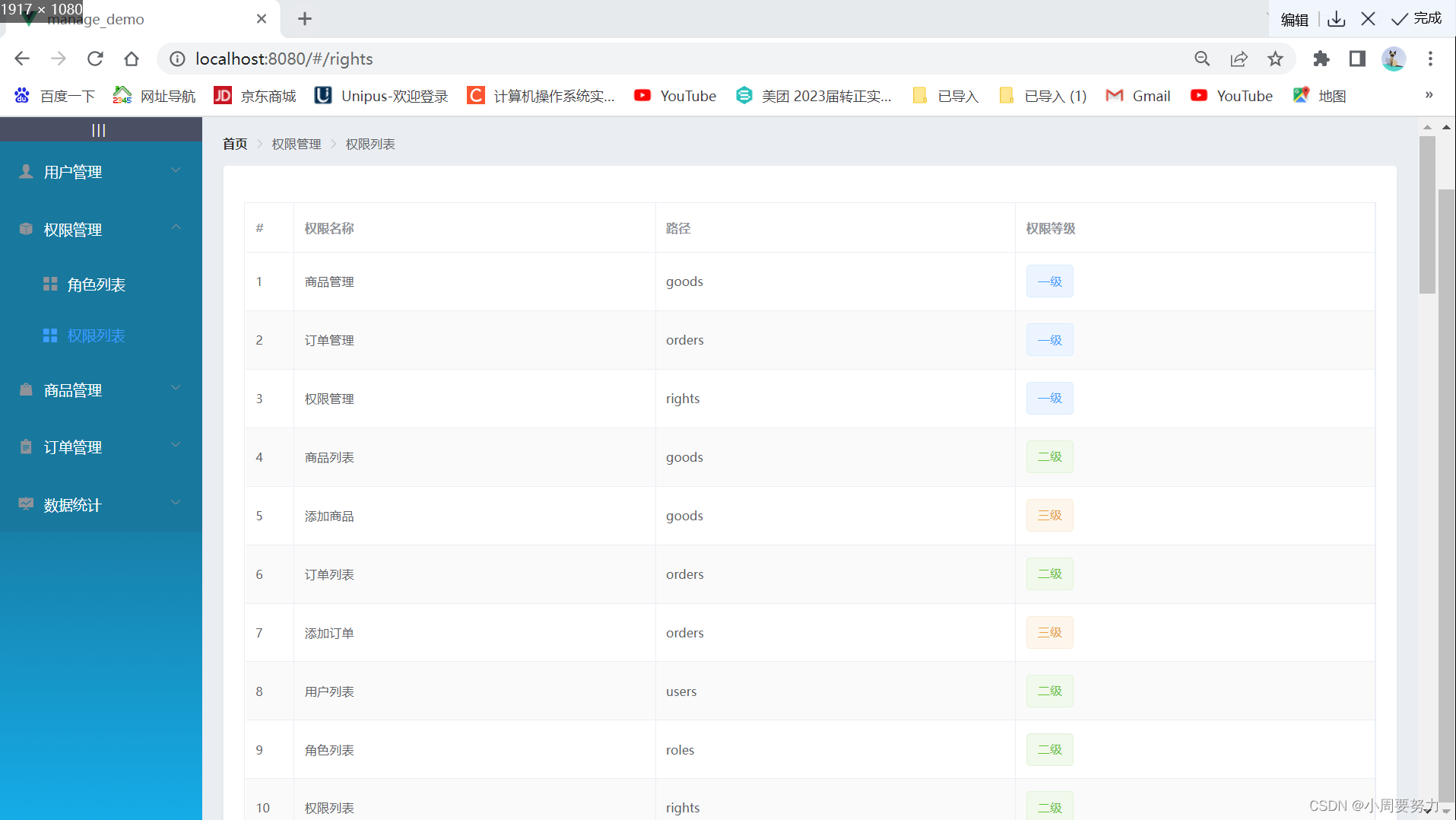Viewport: 1456px width, 820px height.
Task: Open a new browser tab
Action: (x=305, y=19)
